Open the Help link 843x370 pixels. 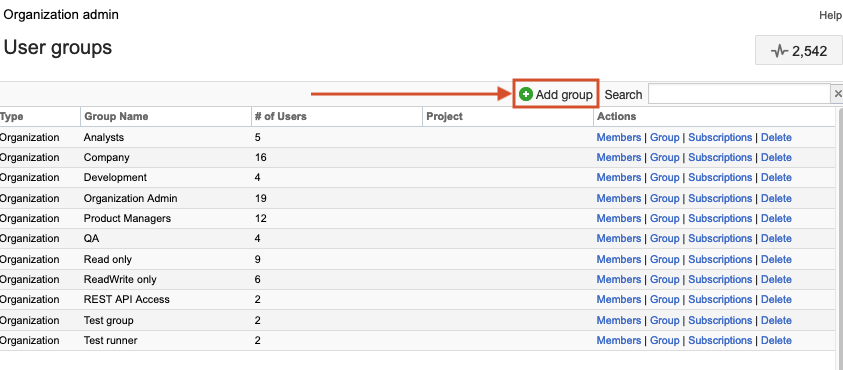(831, 16)
